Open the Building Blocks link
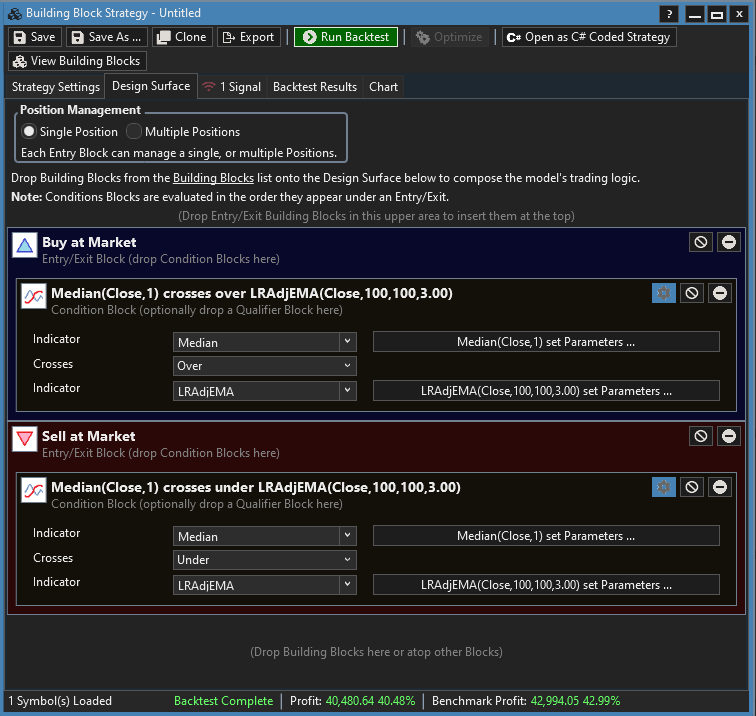 coord(213,178)
